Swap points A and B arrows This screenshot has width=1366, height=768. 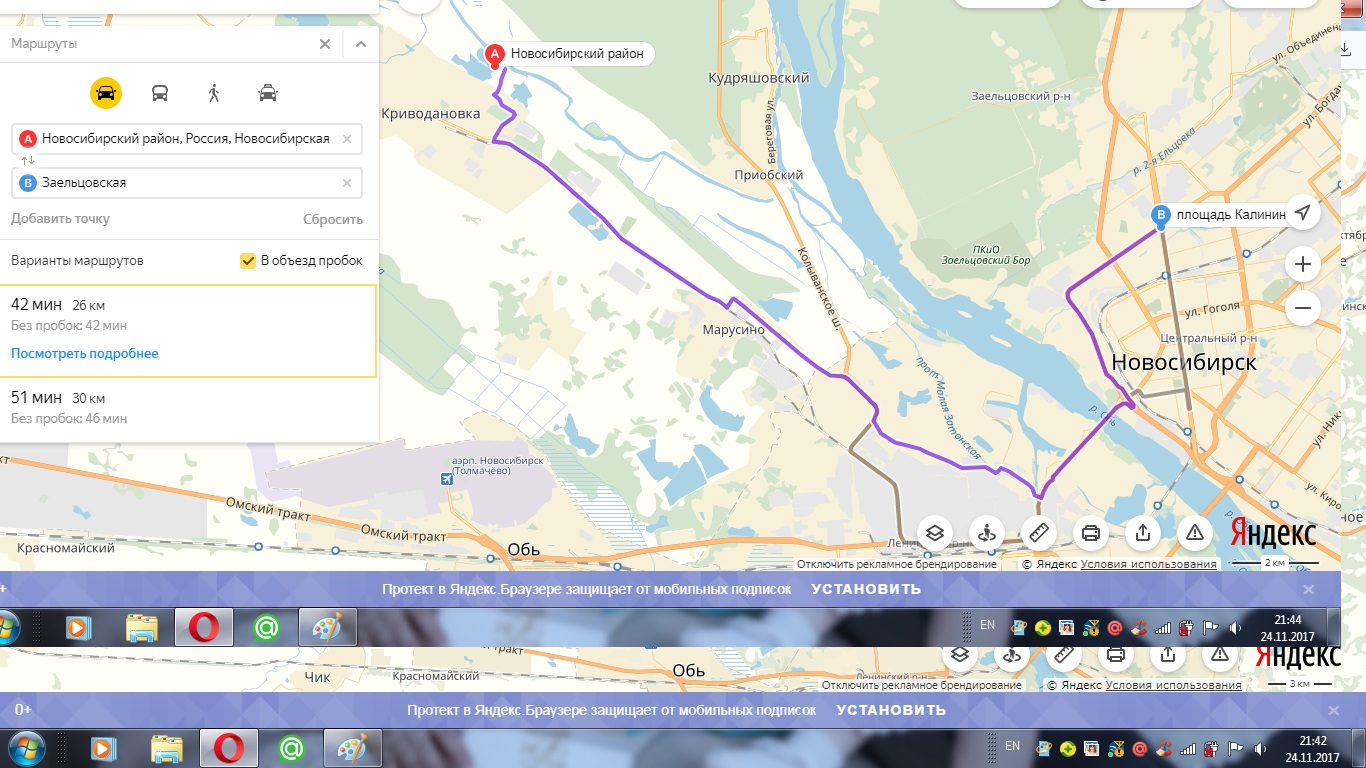27,161
